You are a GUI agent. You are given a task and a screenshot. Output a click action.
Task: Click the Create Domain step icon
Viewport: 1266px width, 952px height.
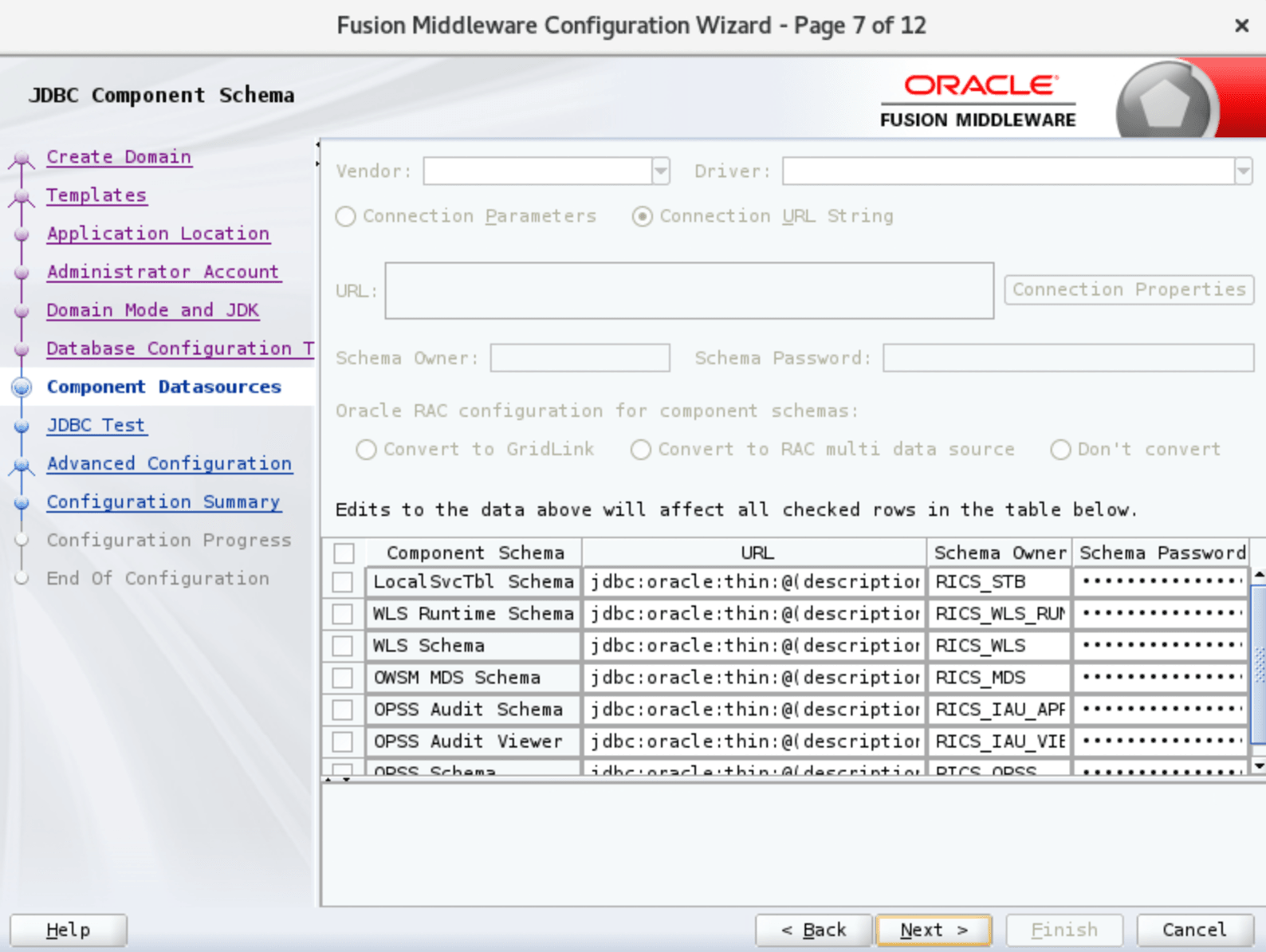[x=22, y=159]
